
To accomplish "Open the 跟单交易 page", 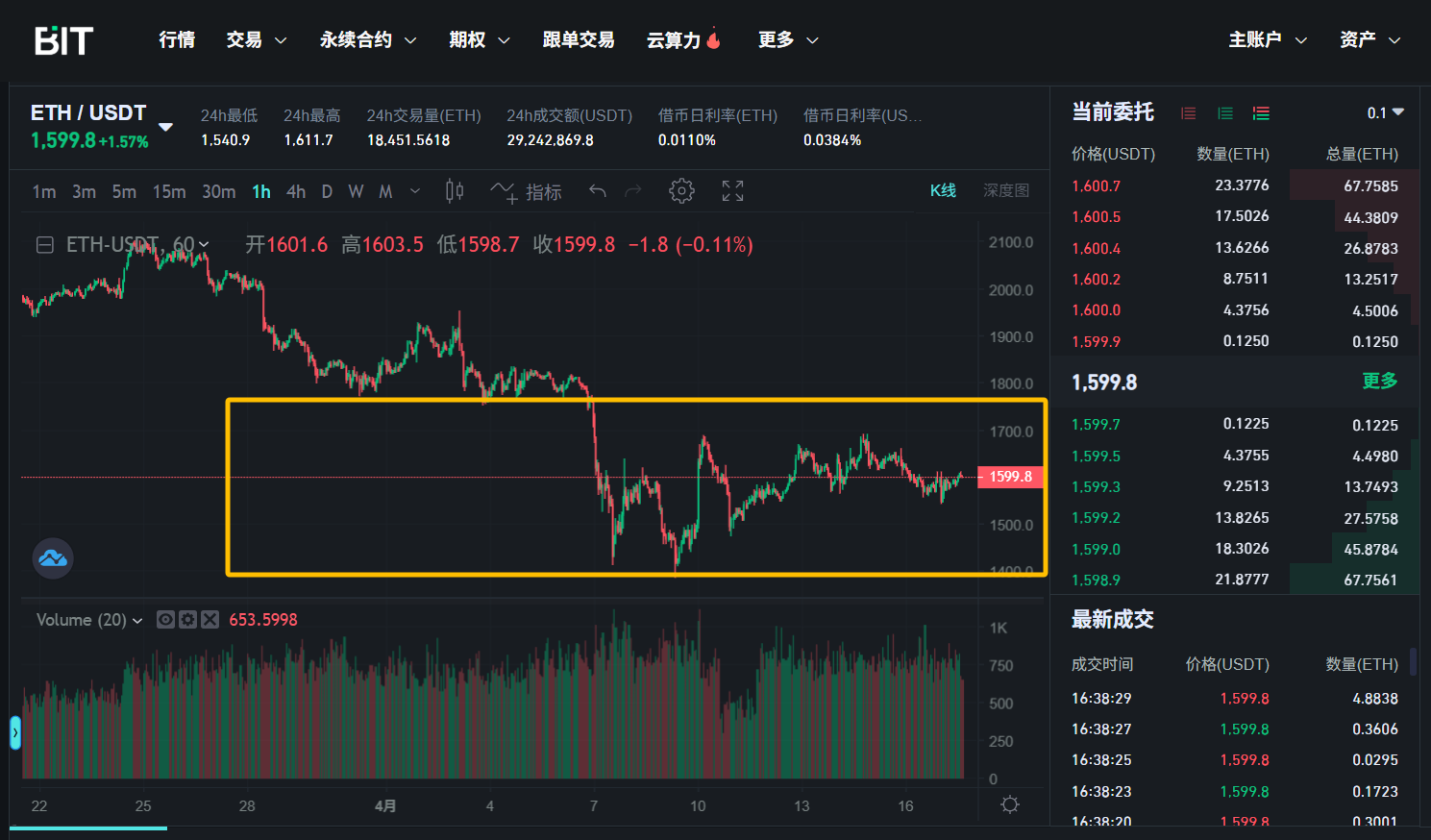I will tap(578, 40).
